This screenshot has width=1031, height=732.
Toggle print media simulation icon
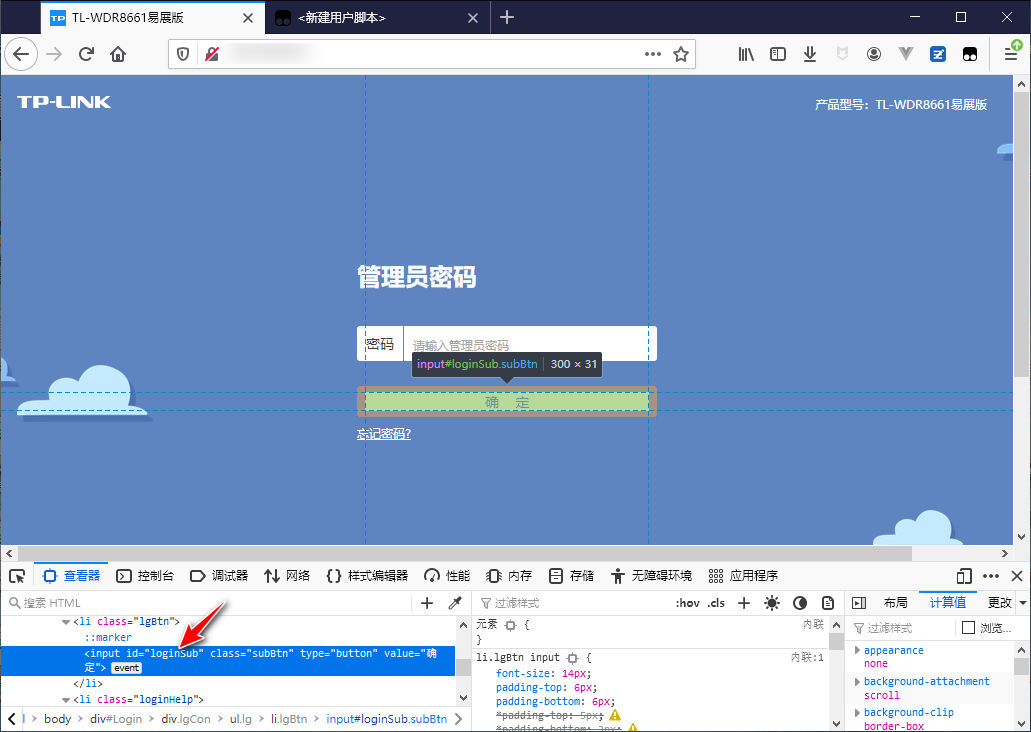[828, 603]
